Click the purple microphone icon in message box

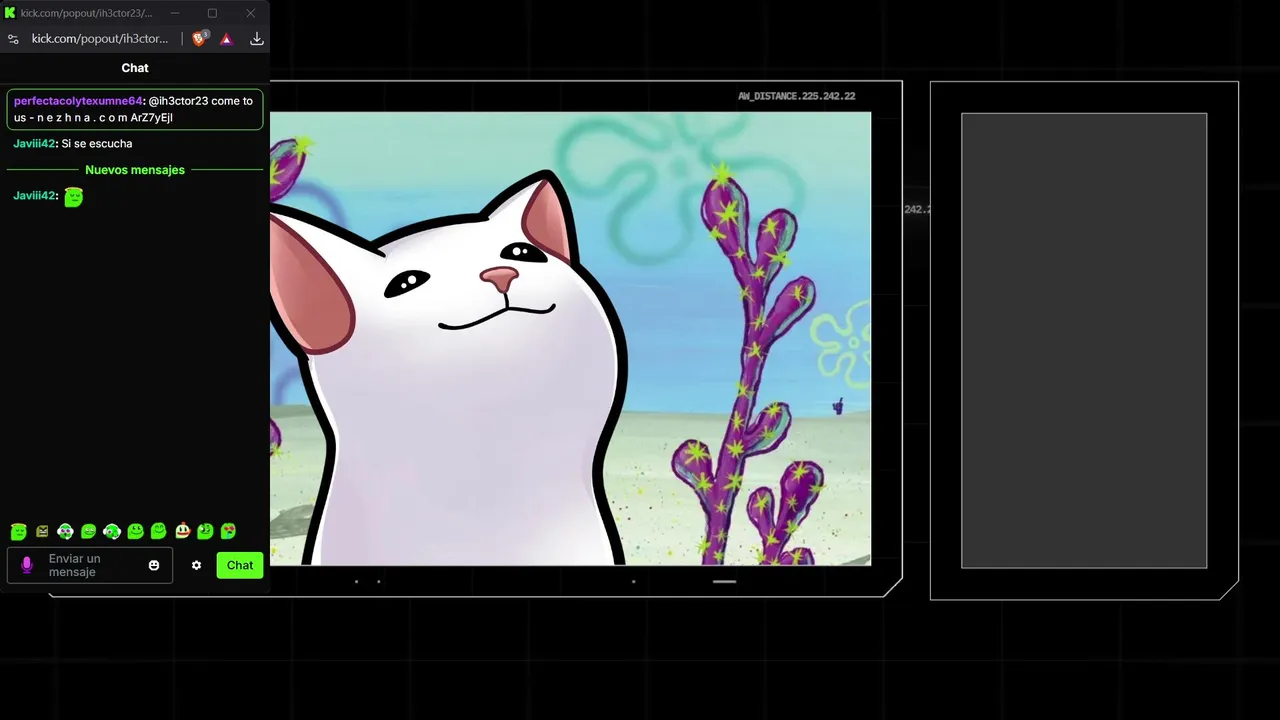click(x=27, y=565)
